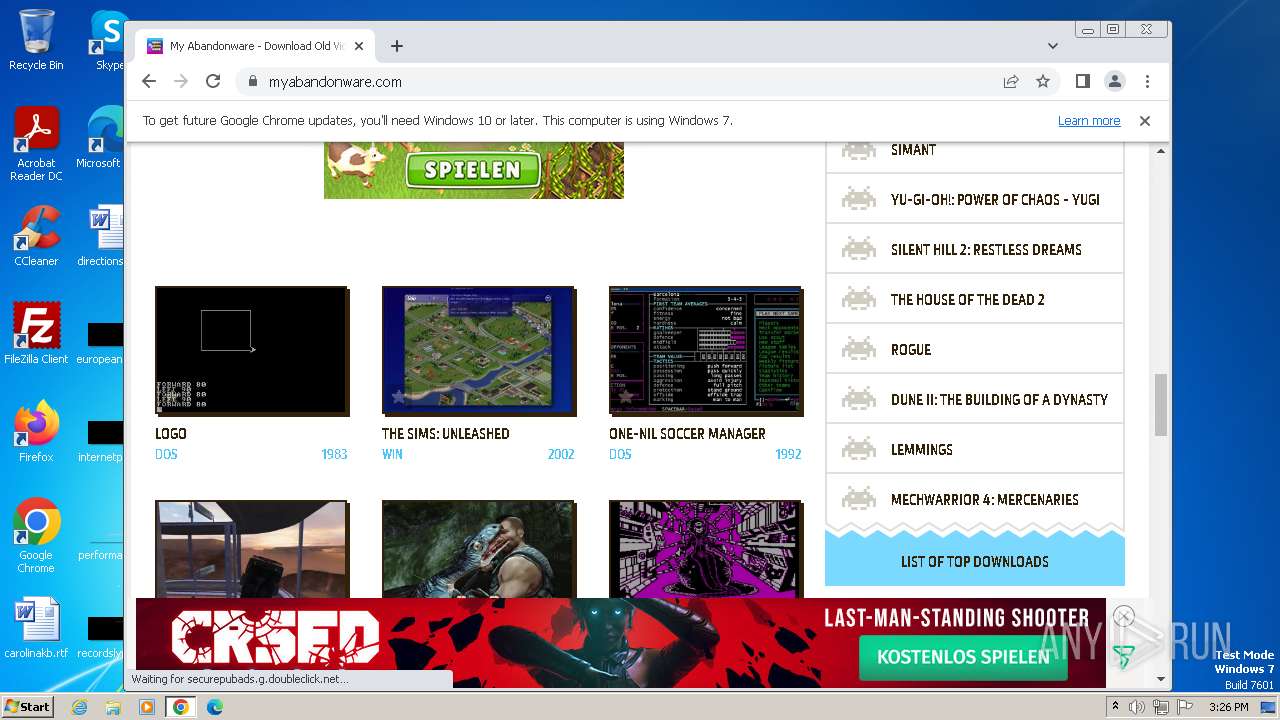
Task: Open The House of the Dead 2
Action: pos(968,300)
